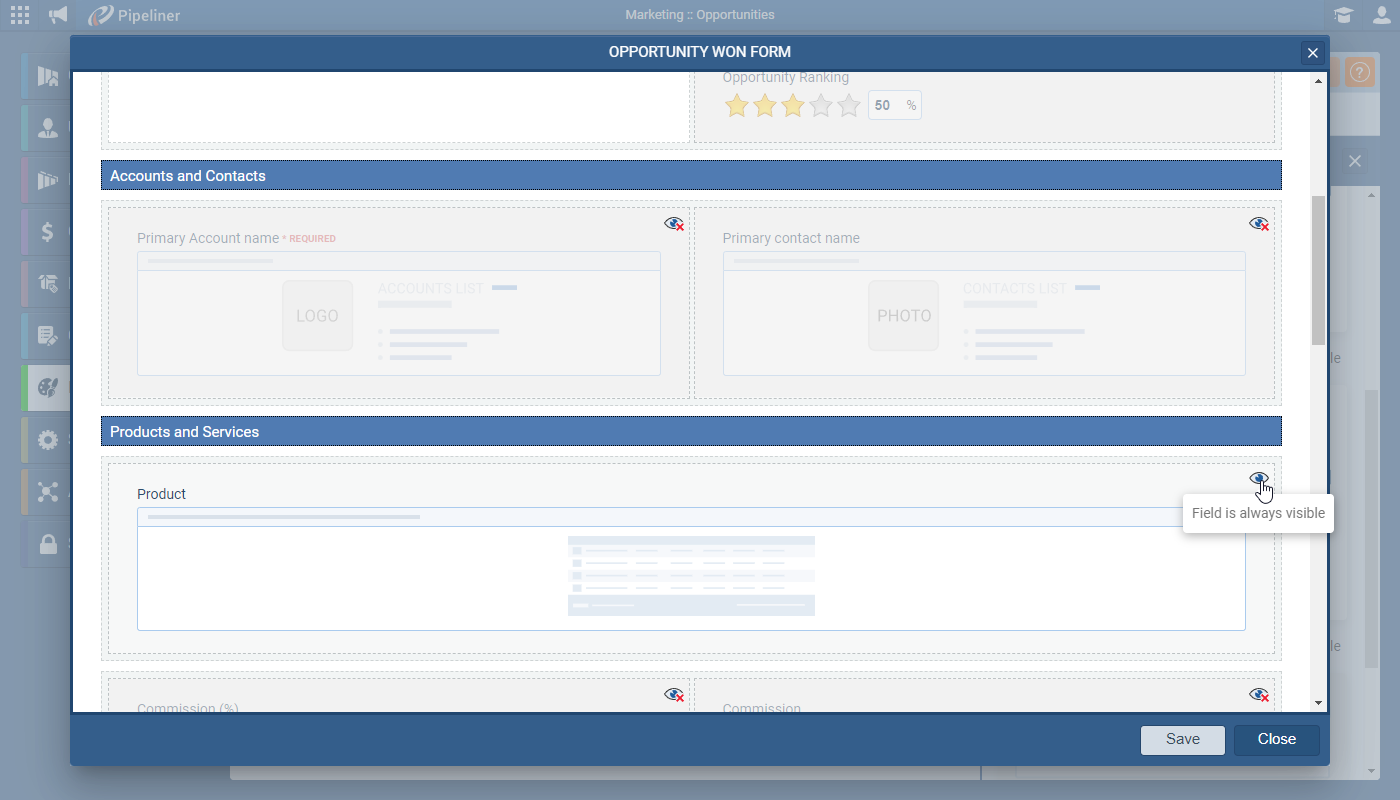Select the dollar sign icon in sidebar

point(47,232)
